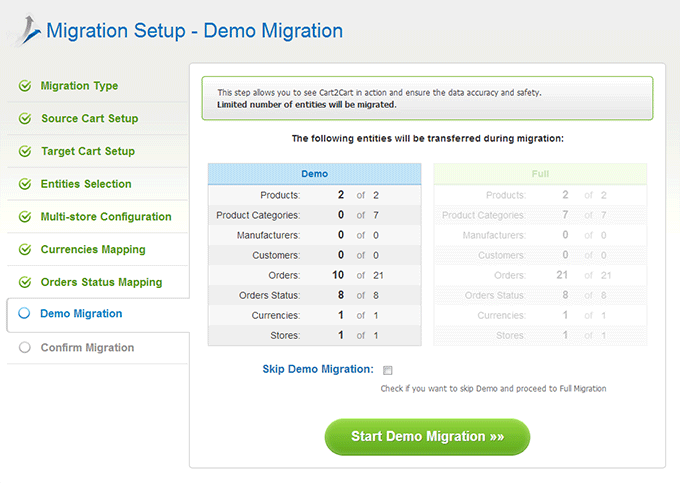Click Currencies row in Demo table
This screenshot has width=680, height=483.
[x=314, y=315]
